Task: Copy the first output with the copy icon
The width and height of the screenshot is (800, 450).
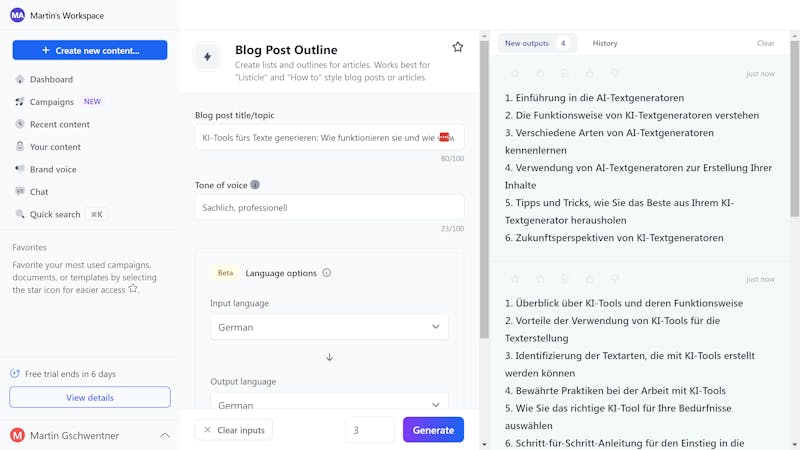Action: [x=540, y=73]
